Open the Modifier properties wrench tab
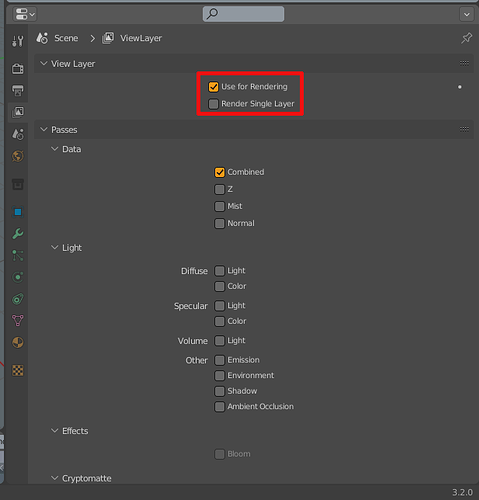The height and width of the screenshot is (500, 479). click(x=18, y=234)
